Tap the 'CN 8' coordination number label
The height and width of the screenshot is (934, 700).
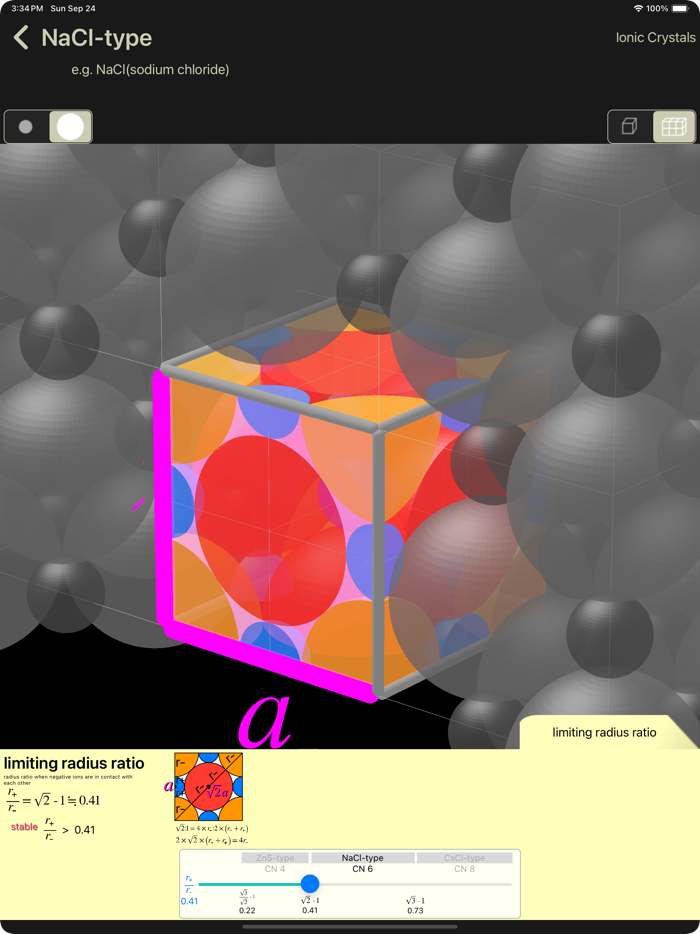coord(465,869)
